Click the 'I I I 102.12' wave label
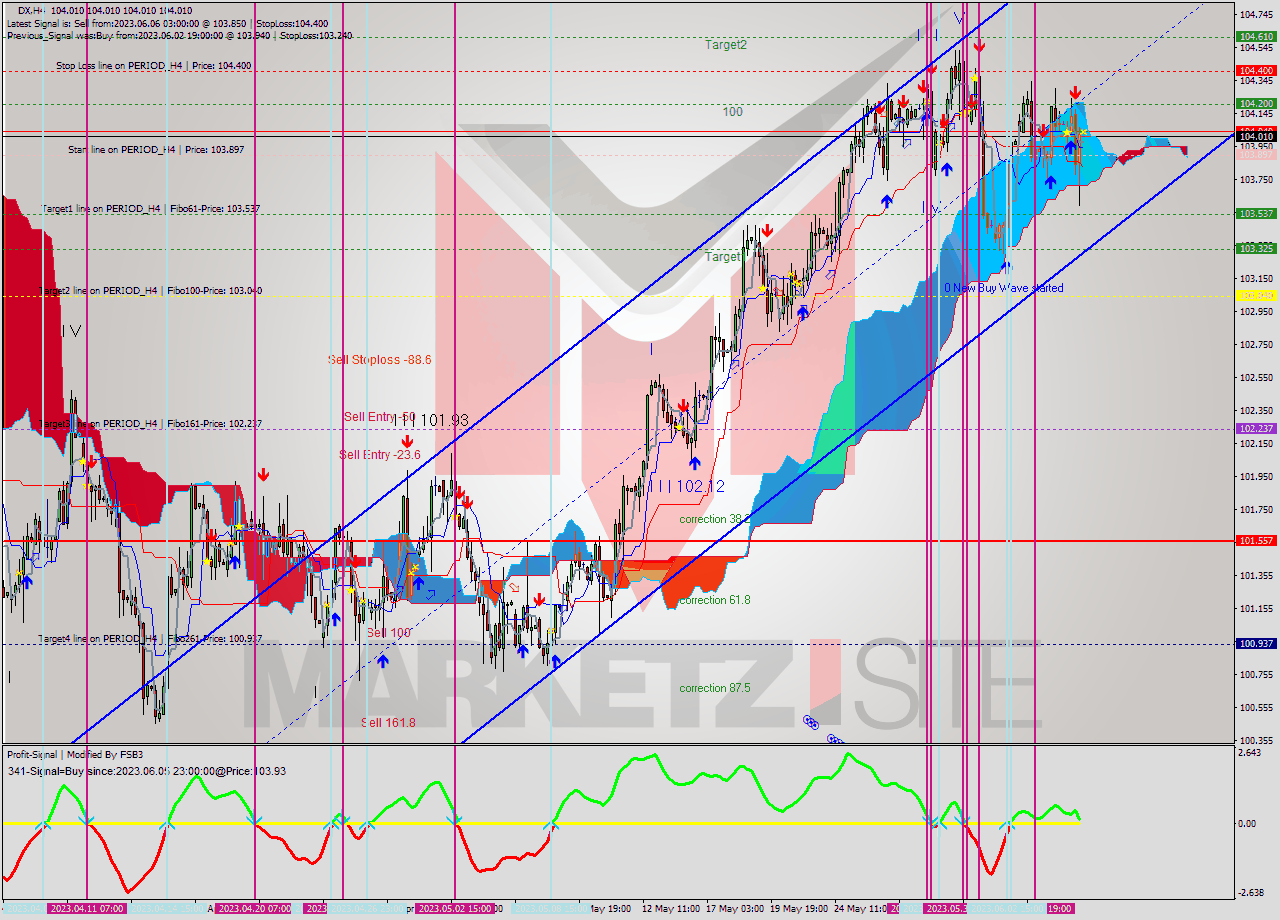The image size is (1280, 920). [686, 486]
